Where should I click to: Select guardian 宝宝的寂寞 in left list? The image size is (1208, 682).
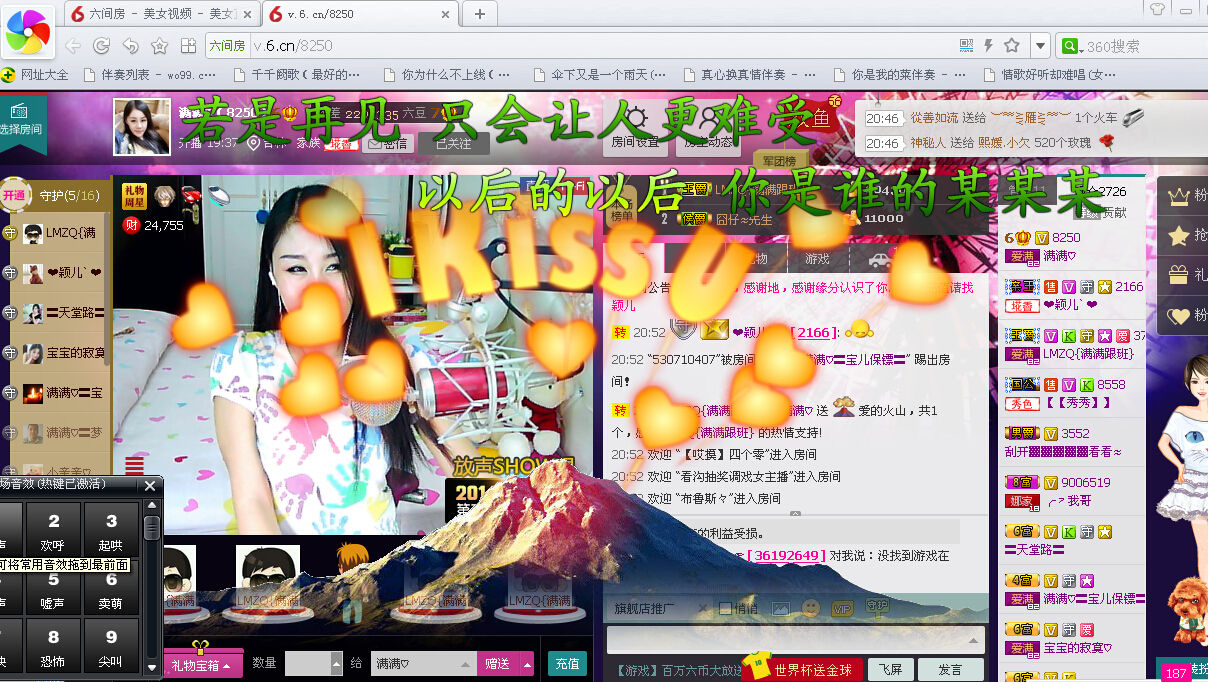(x=54, y=353)
